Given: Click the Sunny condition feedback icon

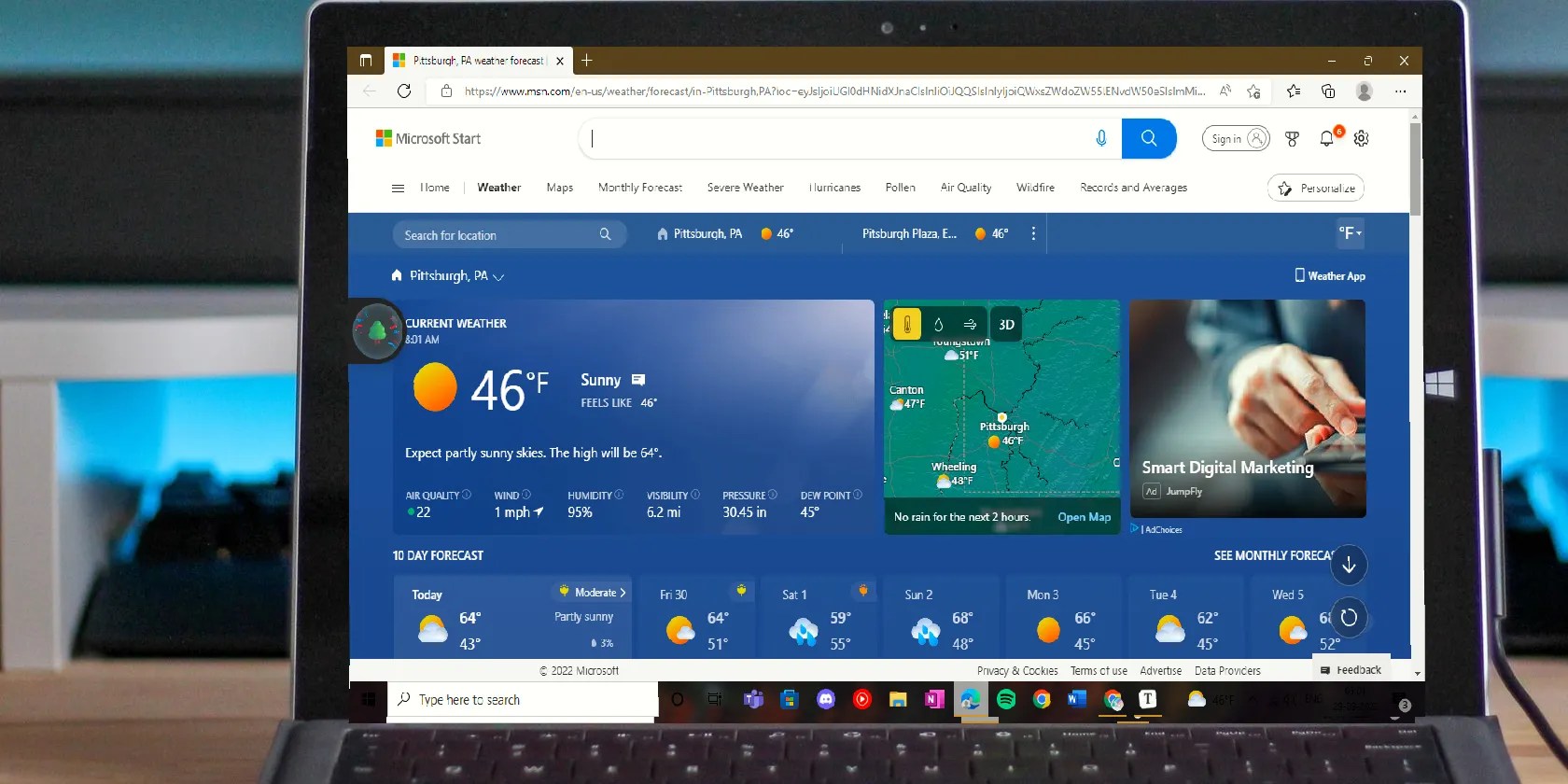Looking at the screenshot, I should (x=638, y=380).
